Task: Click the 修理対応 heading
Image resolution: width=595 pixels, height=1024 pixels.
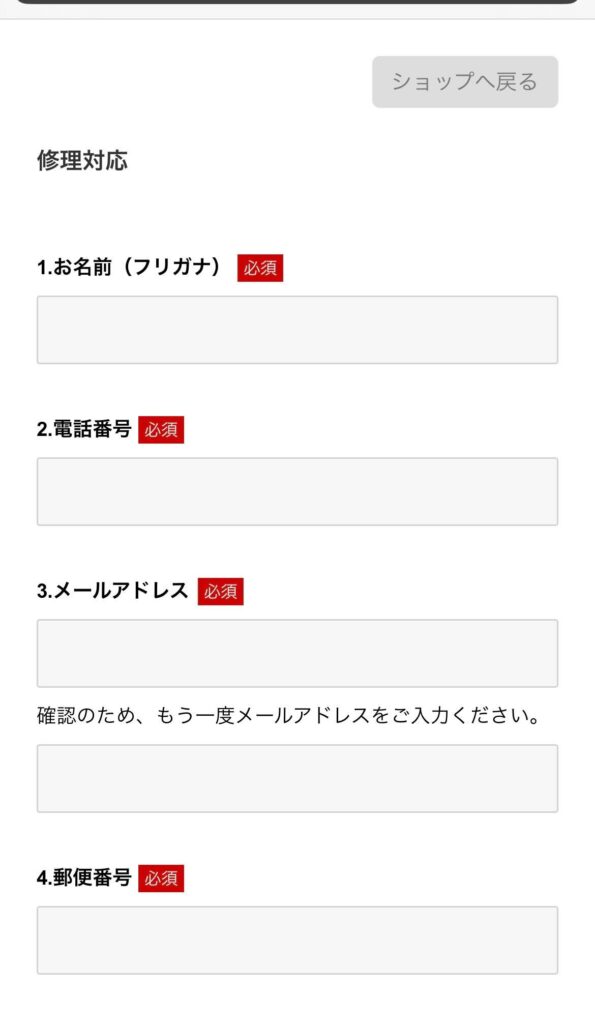Action: coord(82,160)
